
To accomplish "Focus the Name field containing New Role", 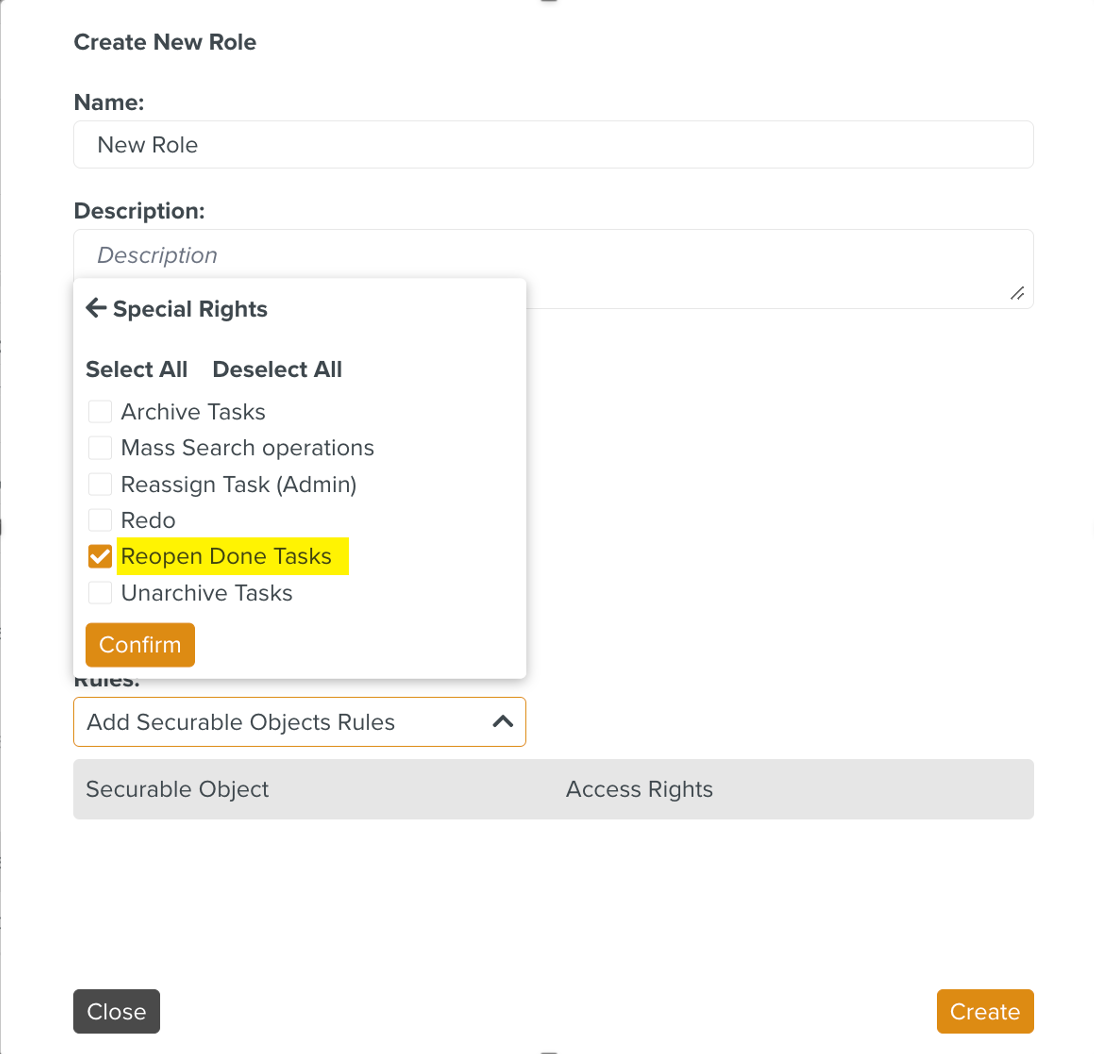I will tap(553, 145).
